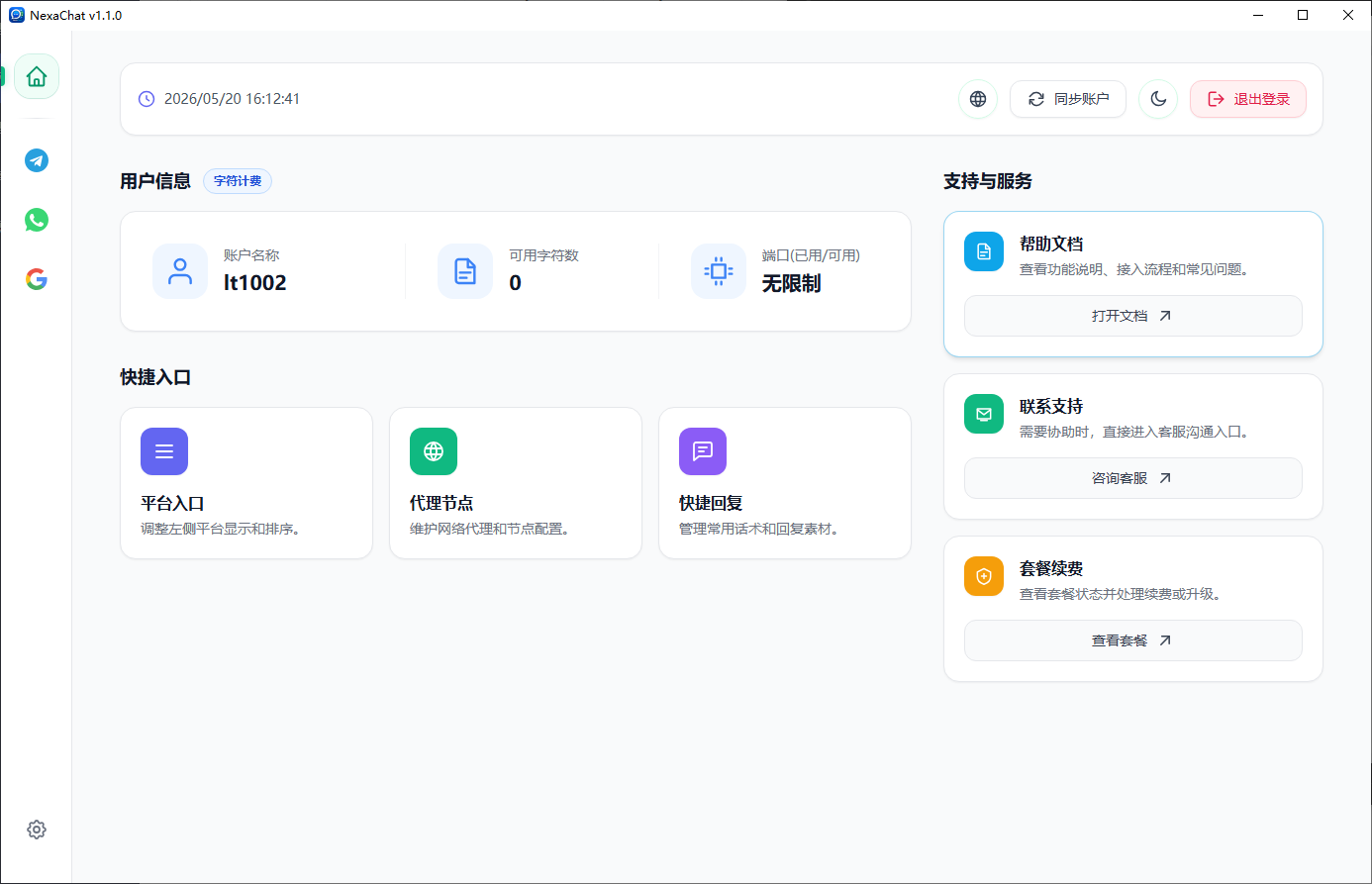Image resolution: width=1372 pixels, height=884 pixels.
Task: Click the orange 套餐续费 shield icon
Action: pos(984,576)
